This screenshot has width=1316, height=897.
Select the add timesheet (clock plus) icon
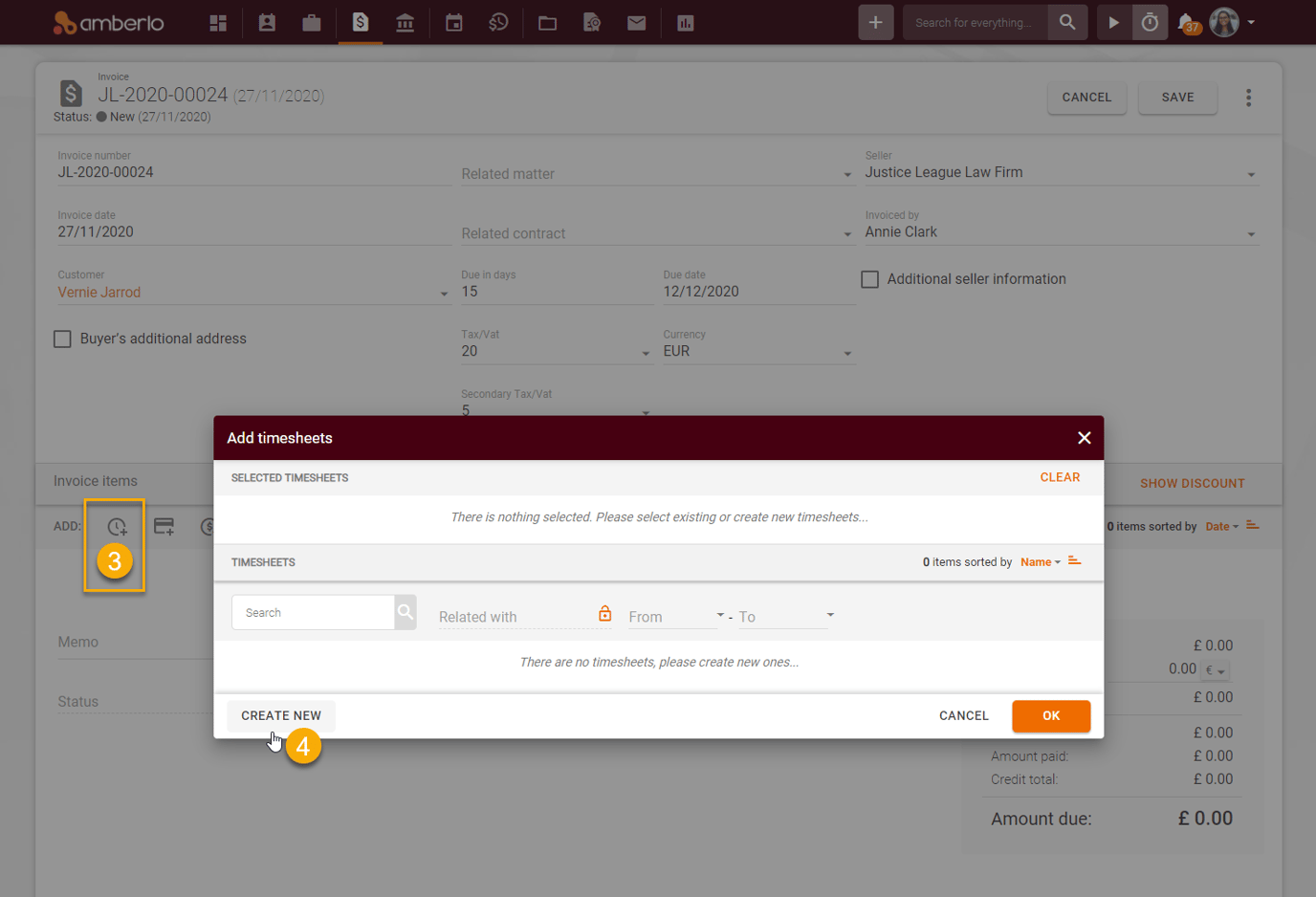point(115,526)
